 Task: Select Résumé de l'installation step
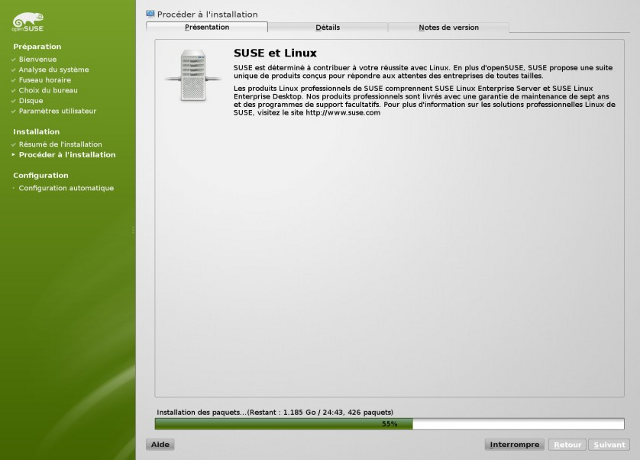pyautogui.click(x=60, y=144)
